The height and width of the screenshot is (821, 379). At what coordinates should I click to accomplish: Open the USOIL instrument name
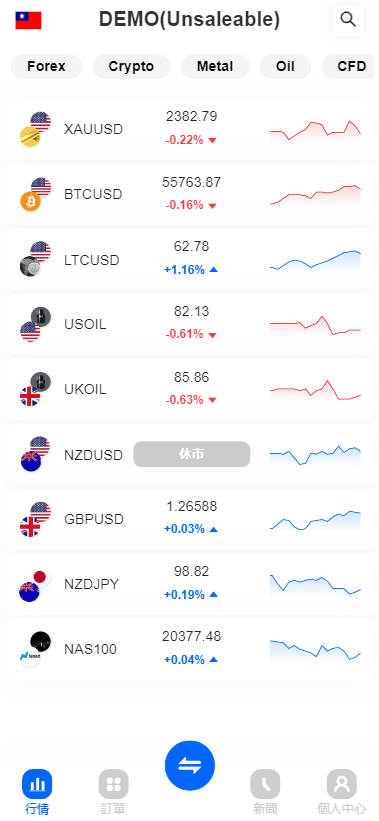tap(85, 324)
